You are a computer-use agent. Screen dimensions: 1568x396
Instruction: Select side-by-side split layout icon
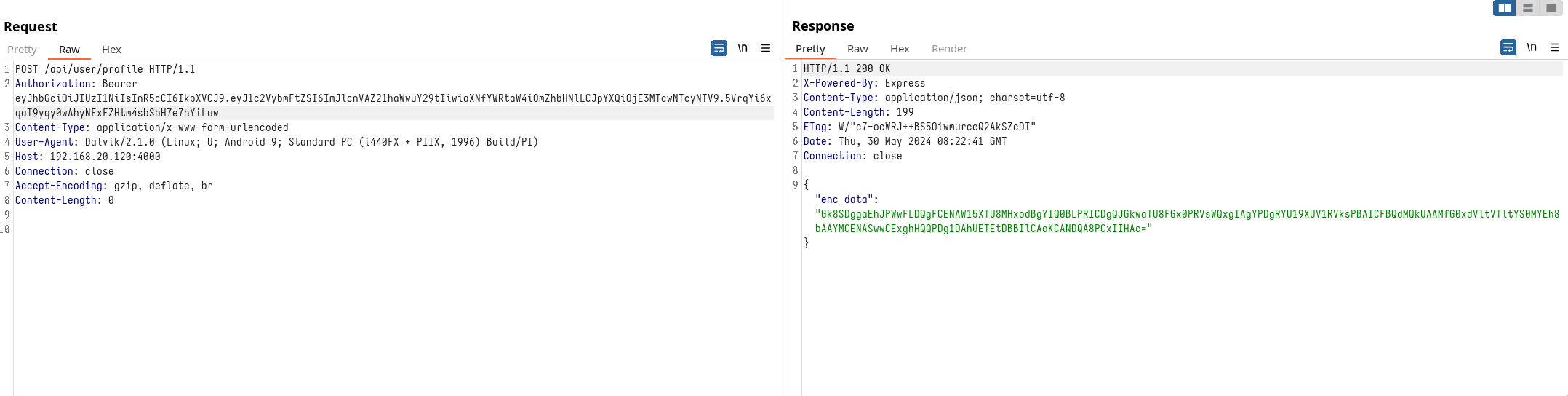click(x=1504, y=8)
